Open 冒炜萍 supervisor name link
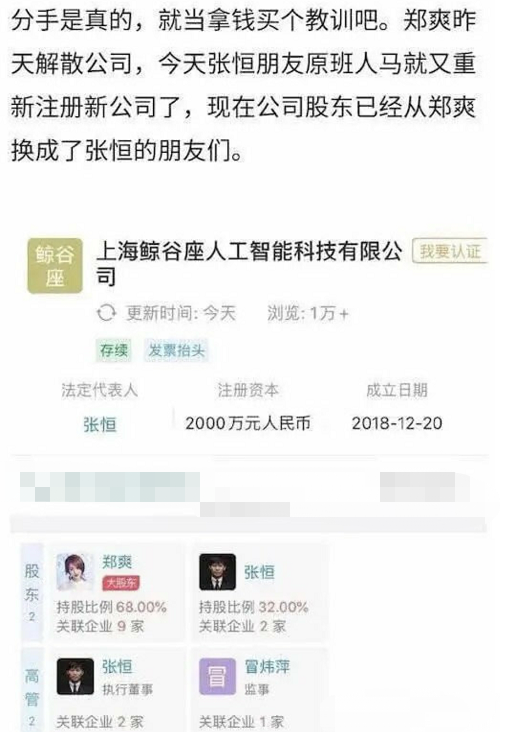519x732 pixels. coord(267,667)
